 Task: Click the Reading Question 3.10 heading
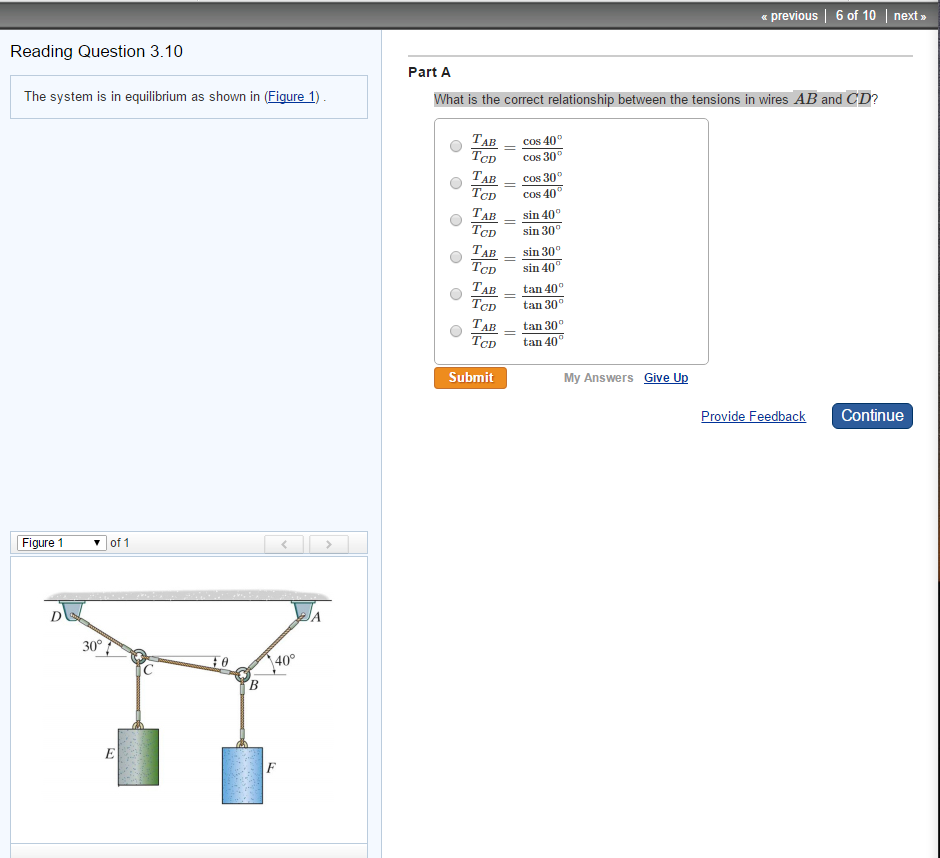point(97,52)
